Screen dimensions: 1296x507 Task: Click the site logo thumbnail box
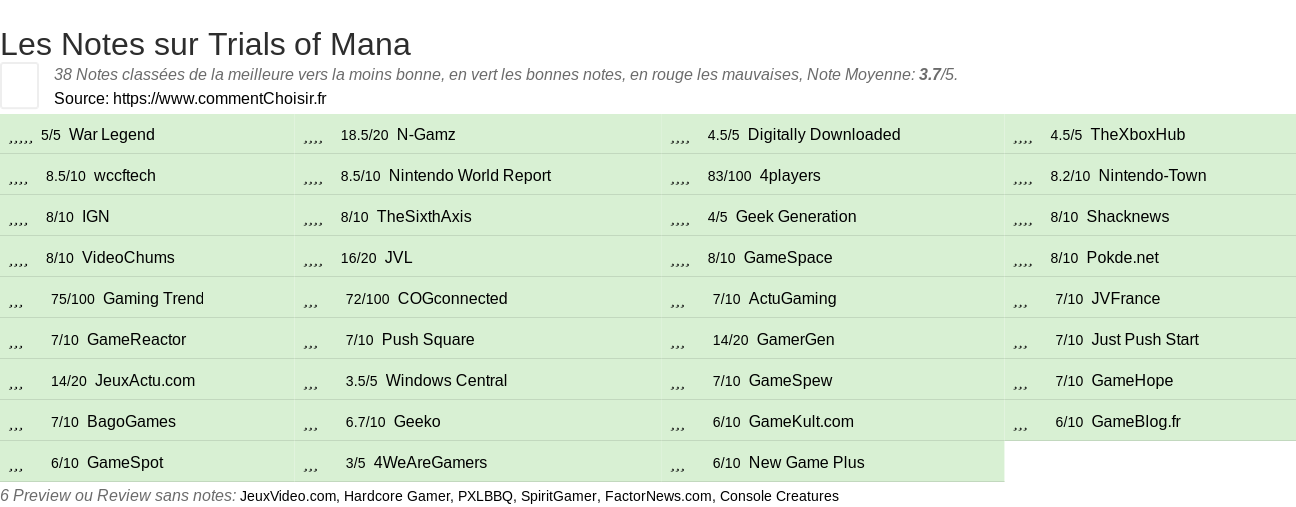point(19,85)
